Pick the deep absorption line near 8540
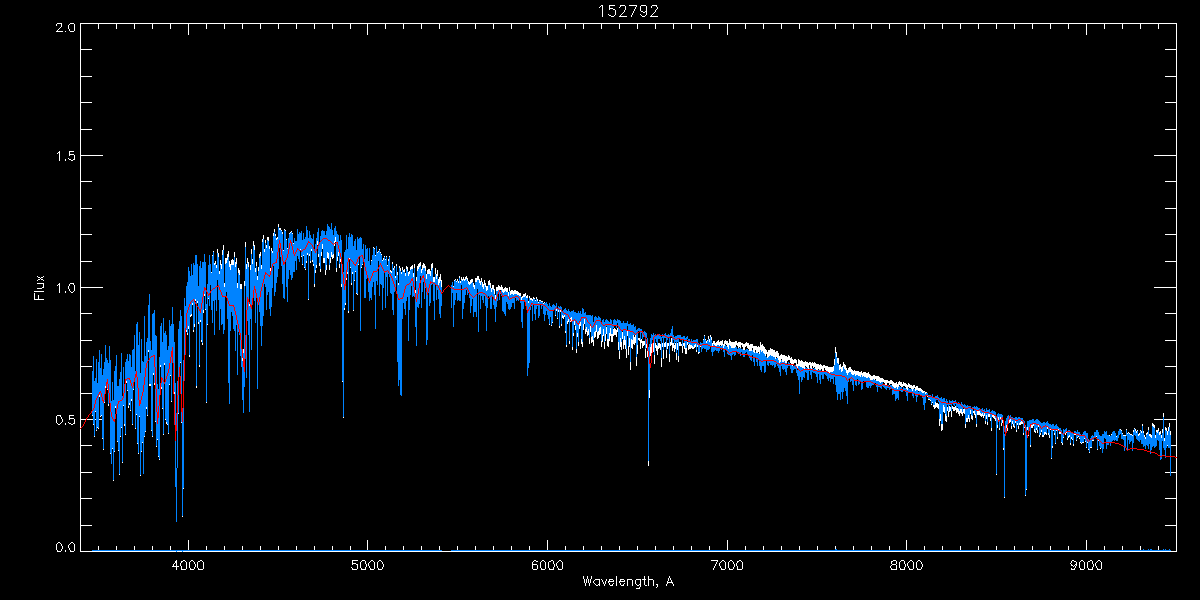Image resolution: width=1200 pixels, height=600 pixels. [x=1004, y=494]
